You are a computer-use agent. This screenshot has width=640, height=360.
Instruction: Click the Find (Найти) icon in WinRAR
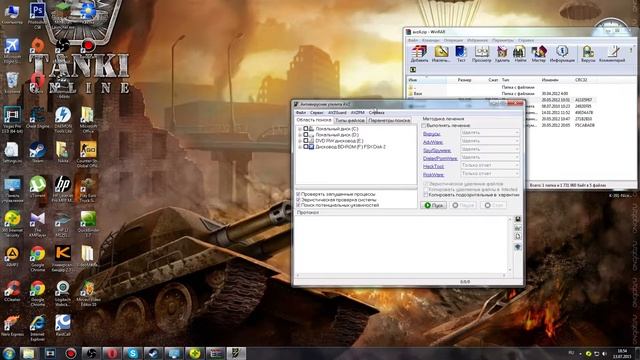pos(520,53)
